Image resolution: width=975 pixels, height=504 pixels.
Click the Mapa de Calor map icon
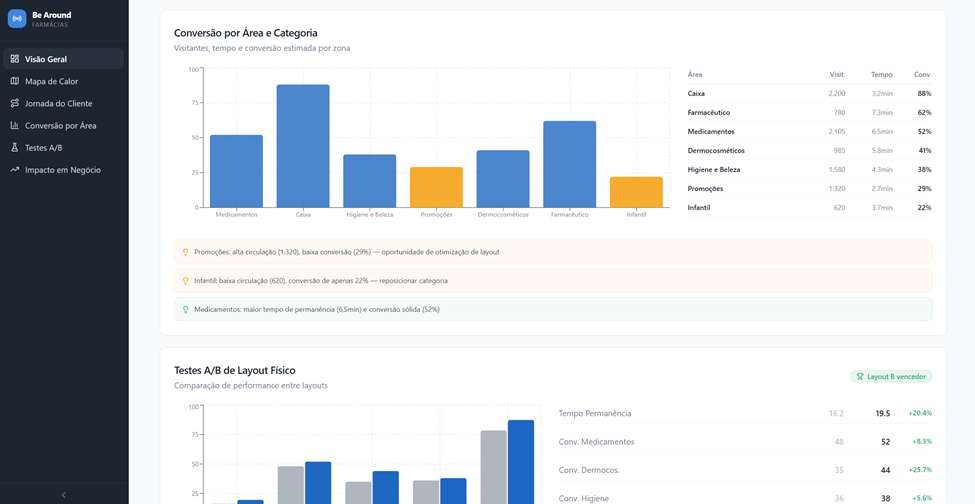[15, 81]
